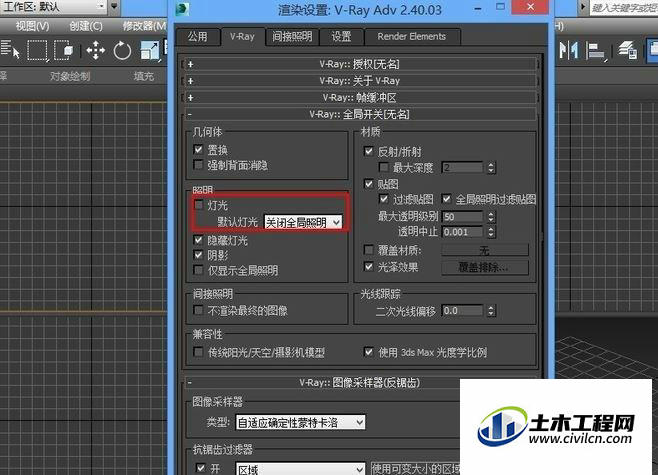
Task: Switch to the 公用 tab
Action: 198,37
